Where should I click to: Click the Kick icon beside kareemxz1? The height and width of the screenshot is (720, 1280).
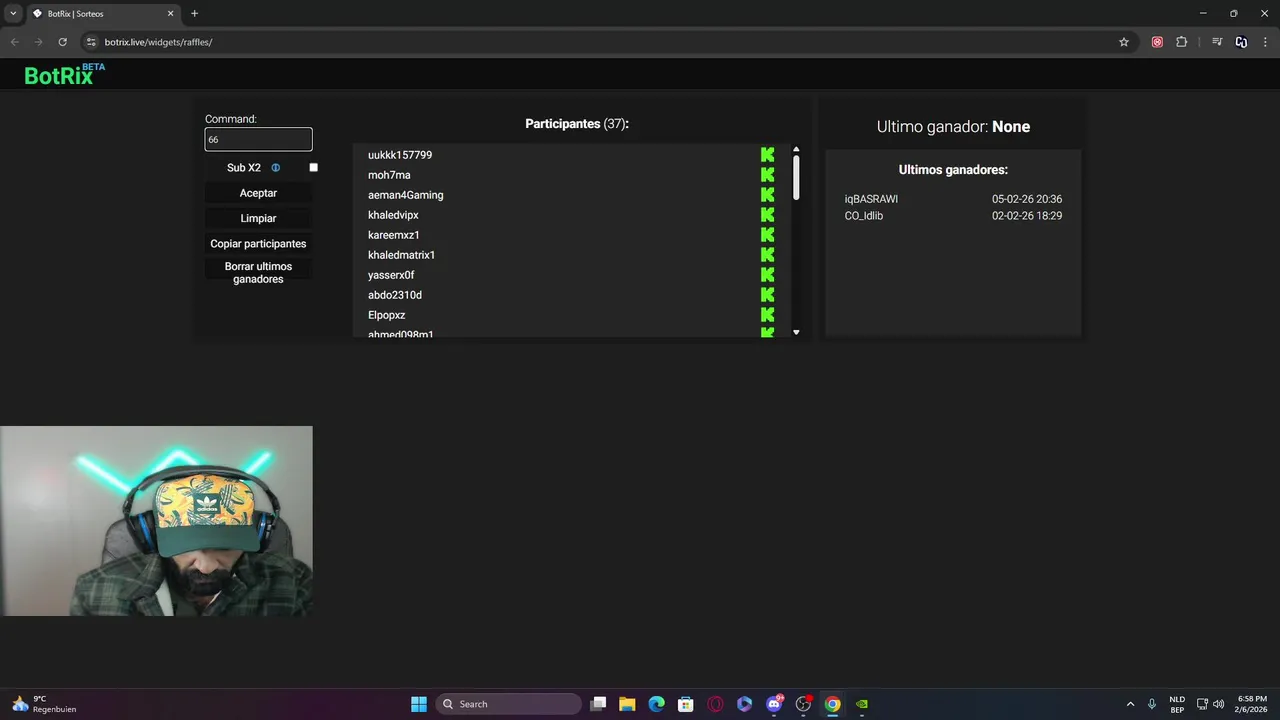[767, 235]
